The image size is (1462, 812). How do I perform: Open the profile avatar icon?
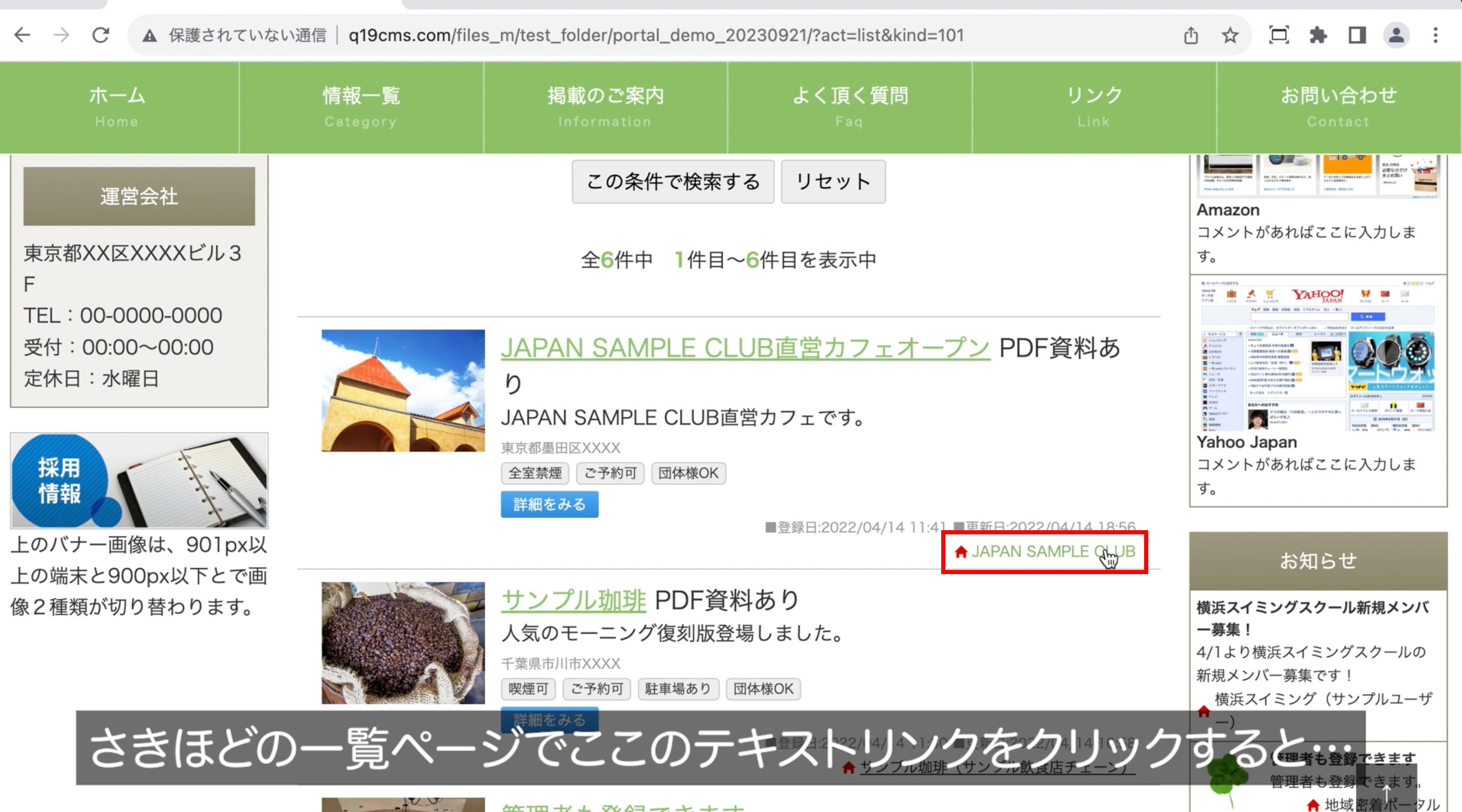[1396, 35]
